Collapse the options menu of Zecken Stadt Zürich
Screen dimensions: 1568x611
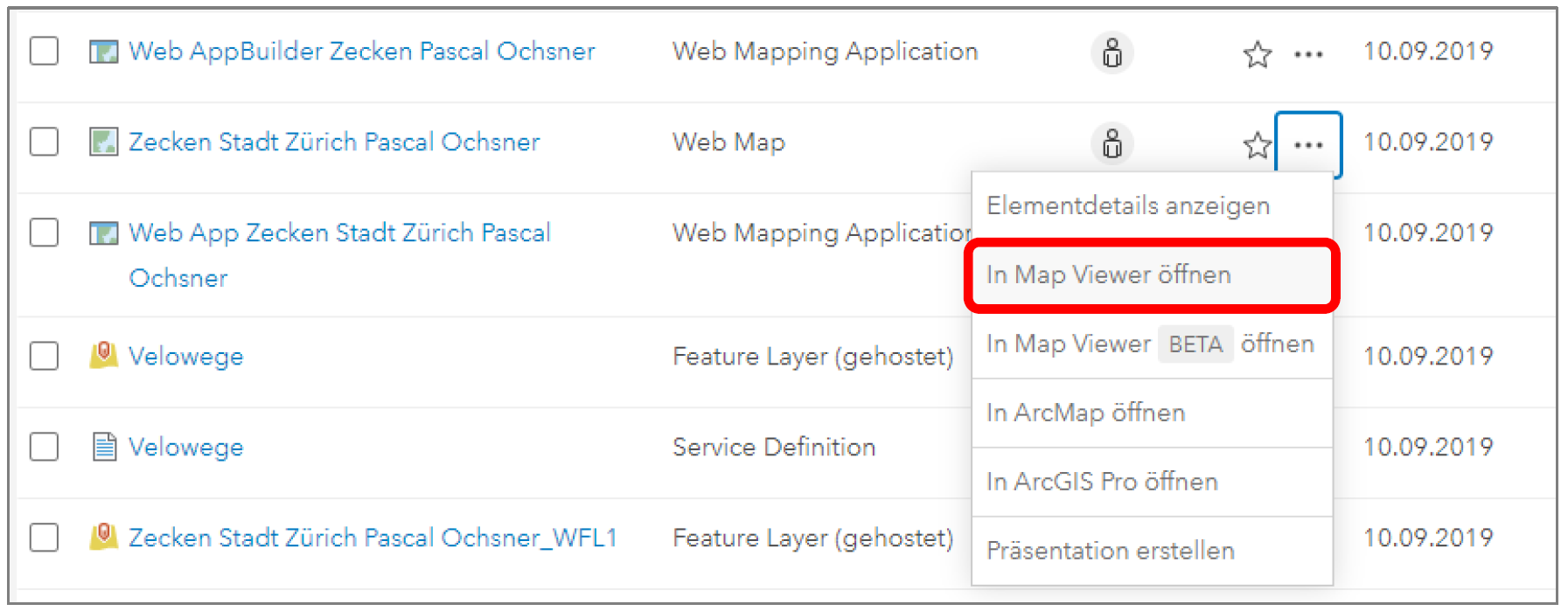1307,145
